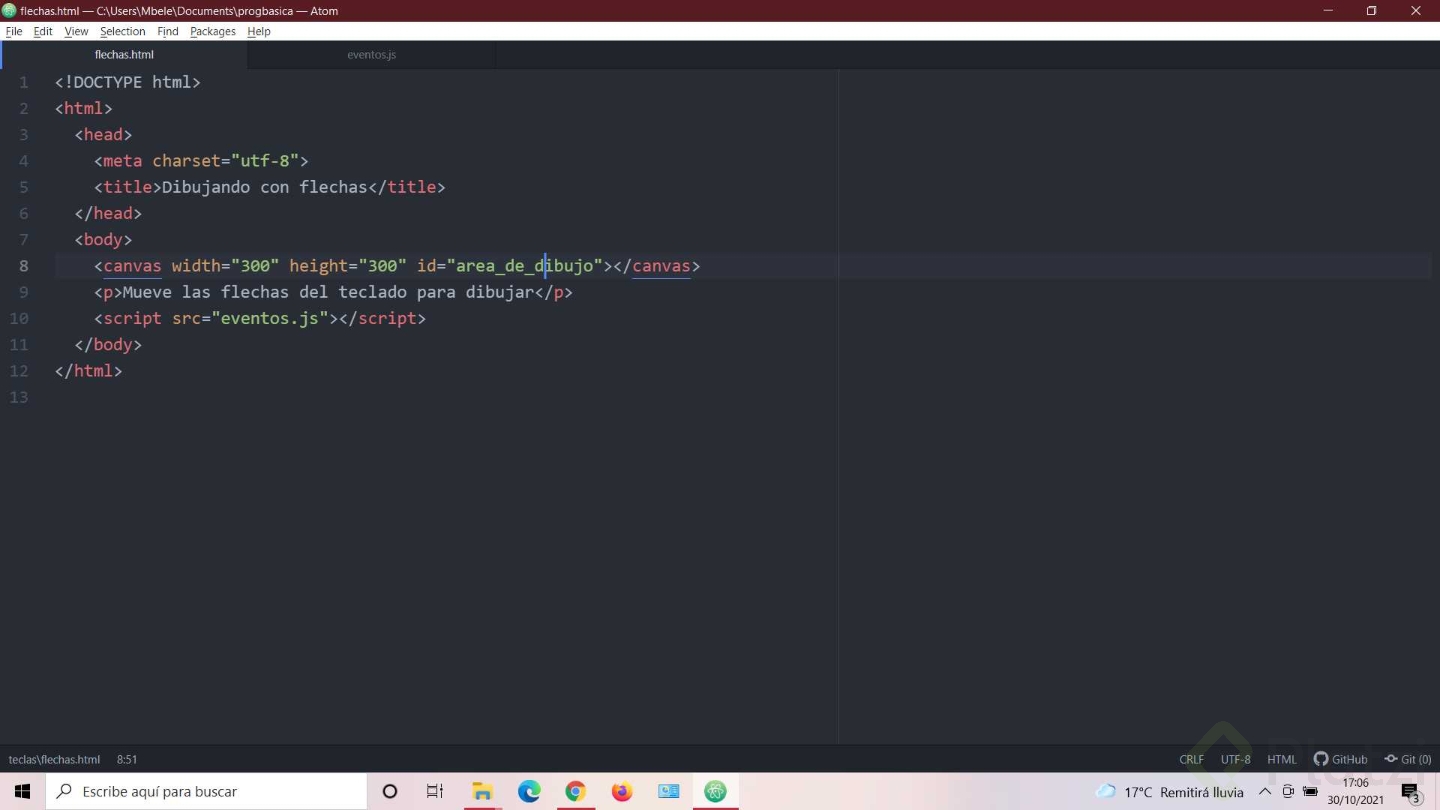Click the Meet Now tray icon
The height and width of the screenshot is (810, 1440).
tap(1288, 791)
